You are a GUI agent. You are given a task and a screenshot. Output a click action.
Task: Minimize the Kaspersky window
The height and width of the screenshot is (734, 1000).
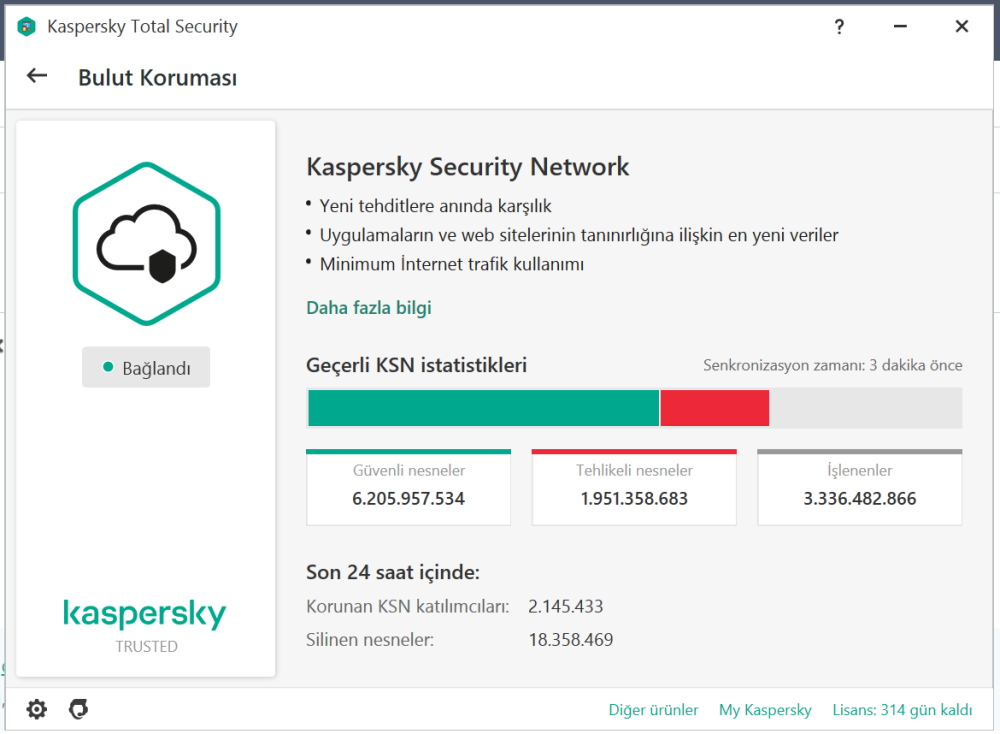[x=900, y=27]
